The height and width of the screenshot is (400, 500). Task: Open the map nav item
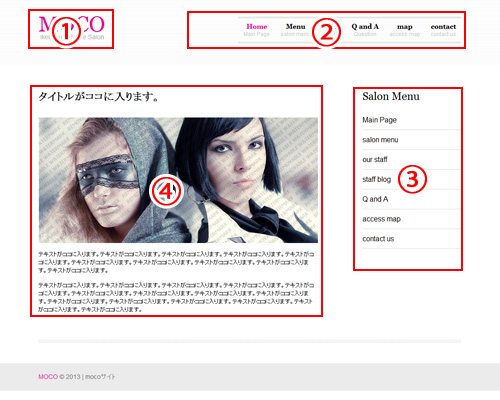(x=405, y=30)
